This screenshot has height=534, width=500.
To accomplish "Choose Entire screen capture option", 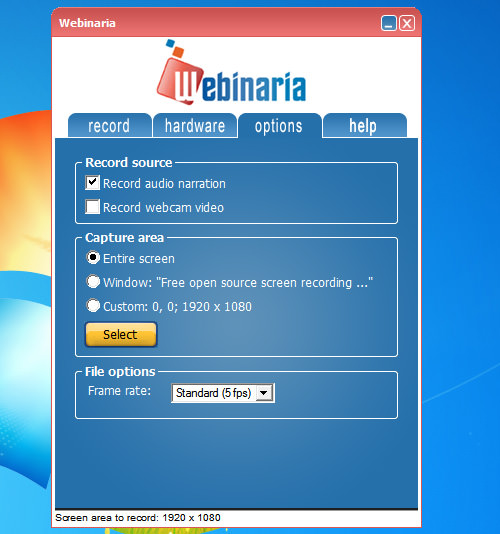I will (x=93, y=258).
